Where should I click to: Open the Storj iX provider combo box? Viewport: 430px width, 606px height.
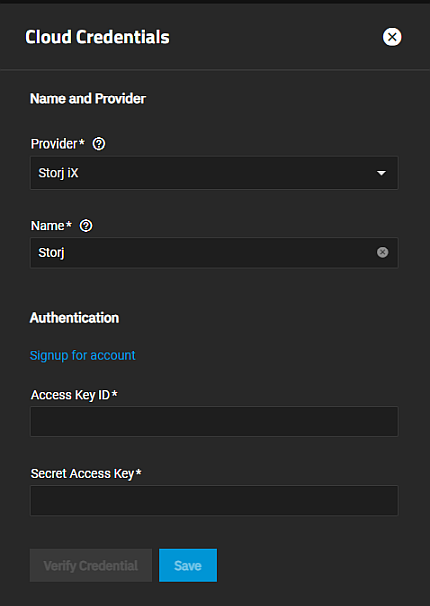point(214,173)
